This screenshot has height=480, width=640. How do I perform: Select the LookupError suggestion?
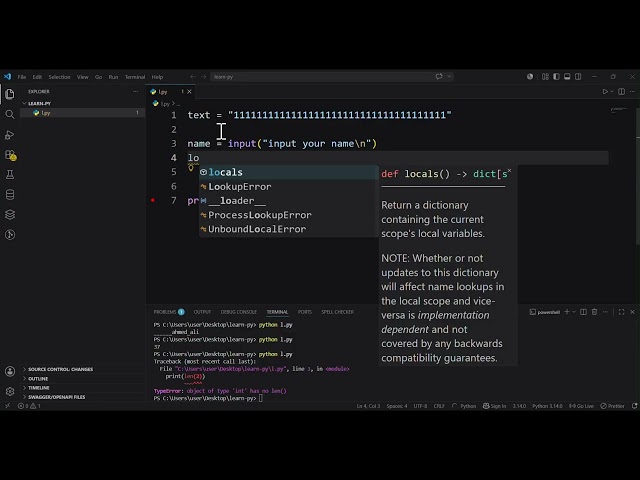pyautogui.click(x=289, y=187)
